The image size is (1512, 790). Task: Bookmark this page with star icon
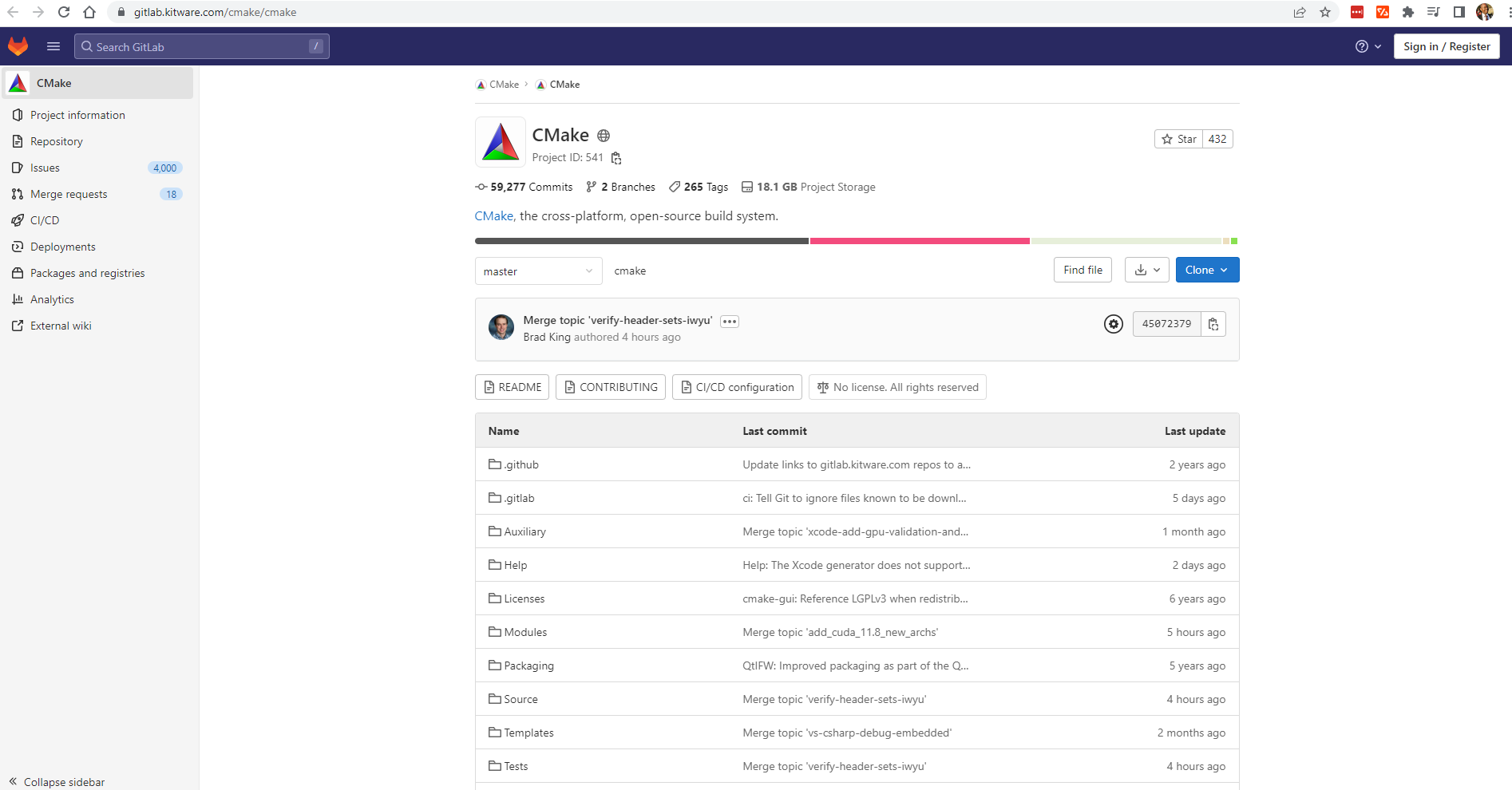[1325, 12]
